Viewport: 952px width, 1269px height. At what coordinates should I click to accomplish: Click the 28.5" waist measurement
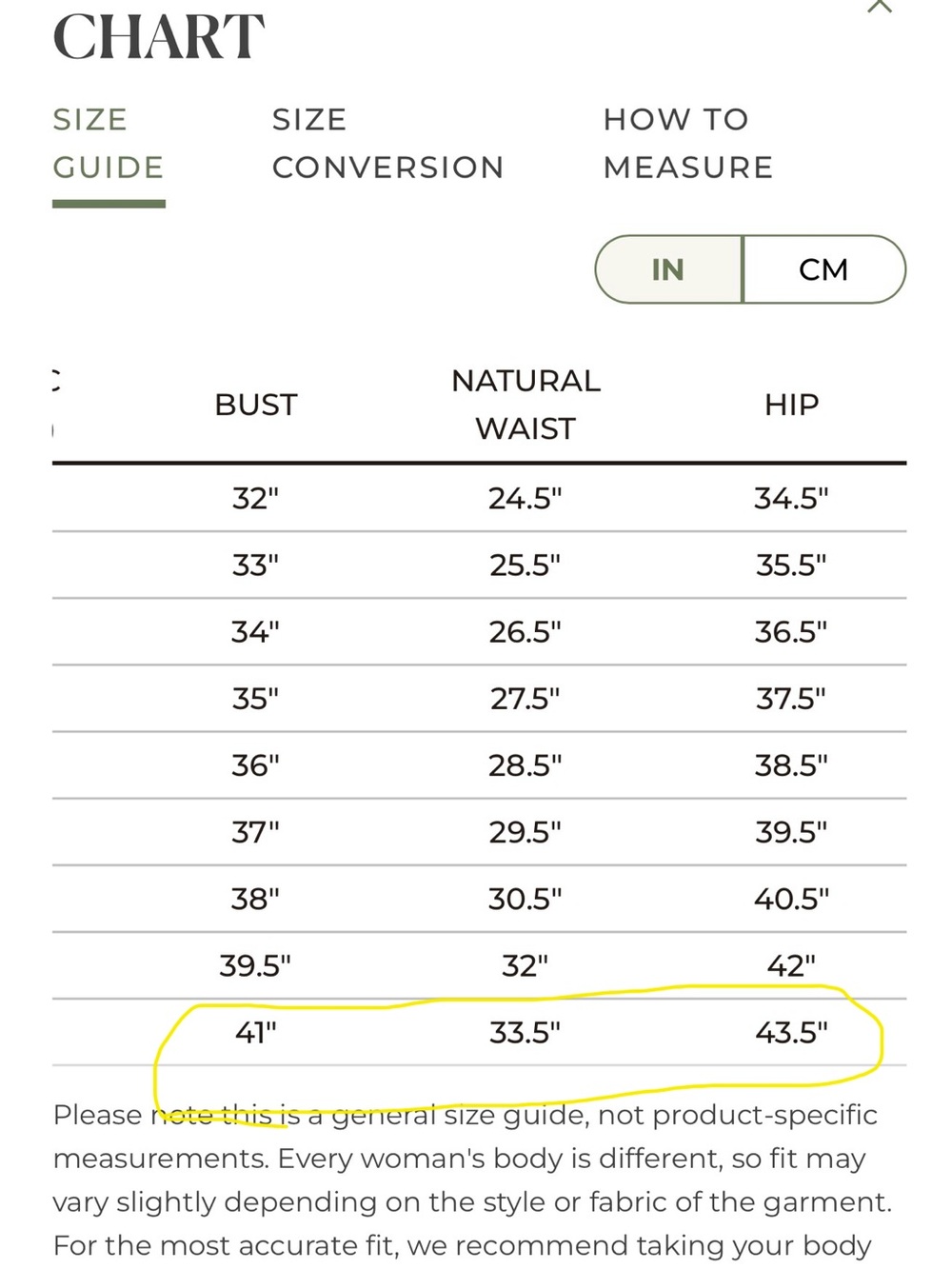point(526,765)
